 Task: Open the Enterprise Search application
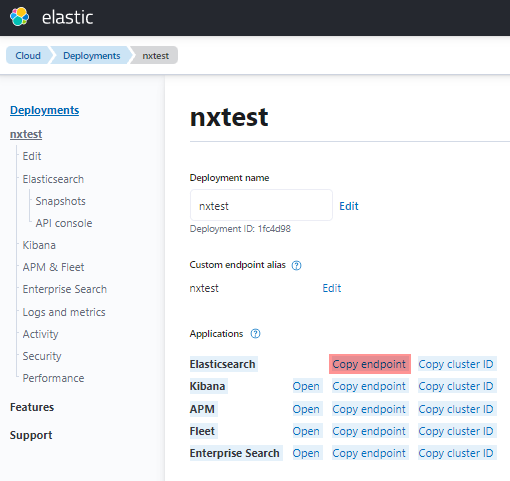[x=307, y=453]
